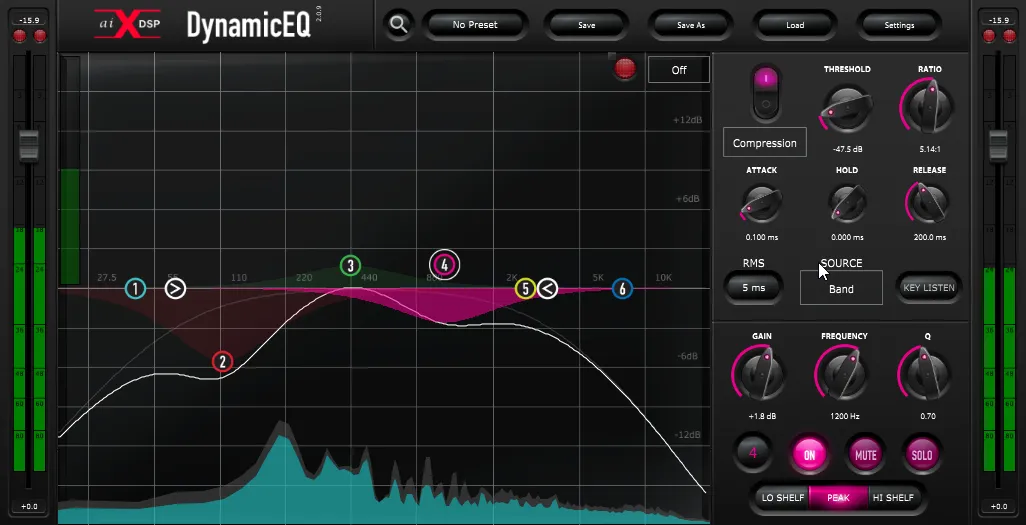1026x525 pixels.
Task: Click the Frequency knob
Action: (x=844, y=374)
